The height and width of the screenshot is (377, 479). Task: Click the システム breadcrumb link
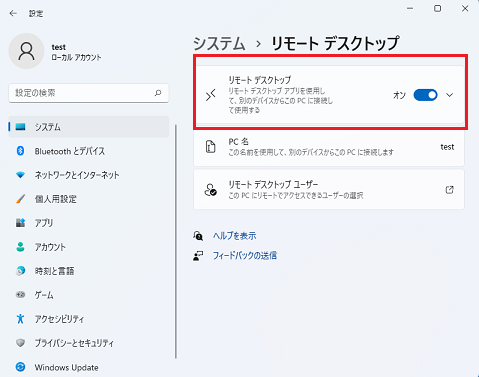coord(219,44)
